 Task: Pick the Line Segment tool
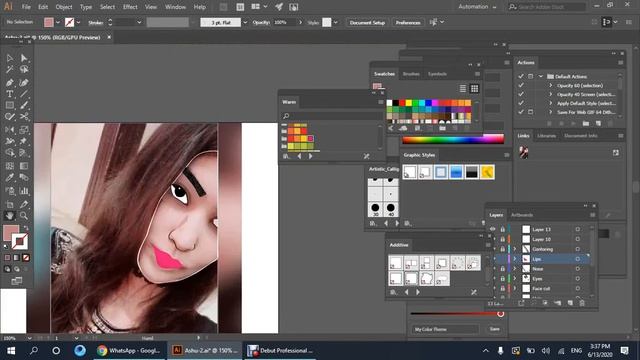pyautogui.click(x=24, y=94)
